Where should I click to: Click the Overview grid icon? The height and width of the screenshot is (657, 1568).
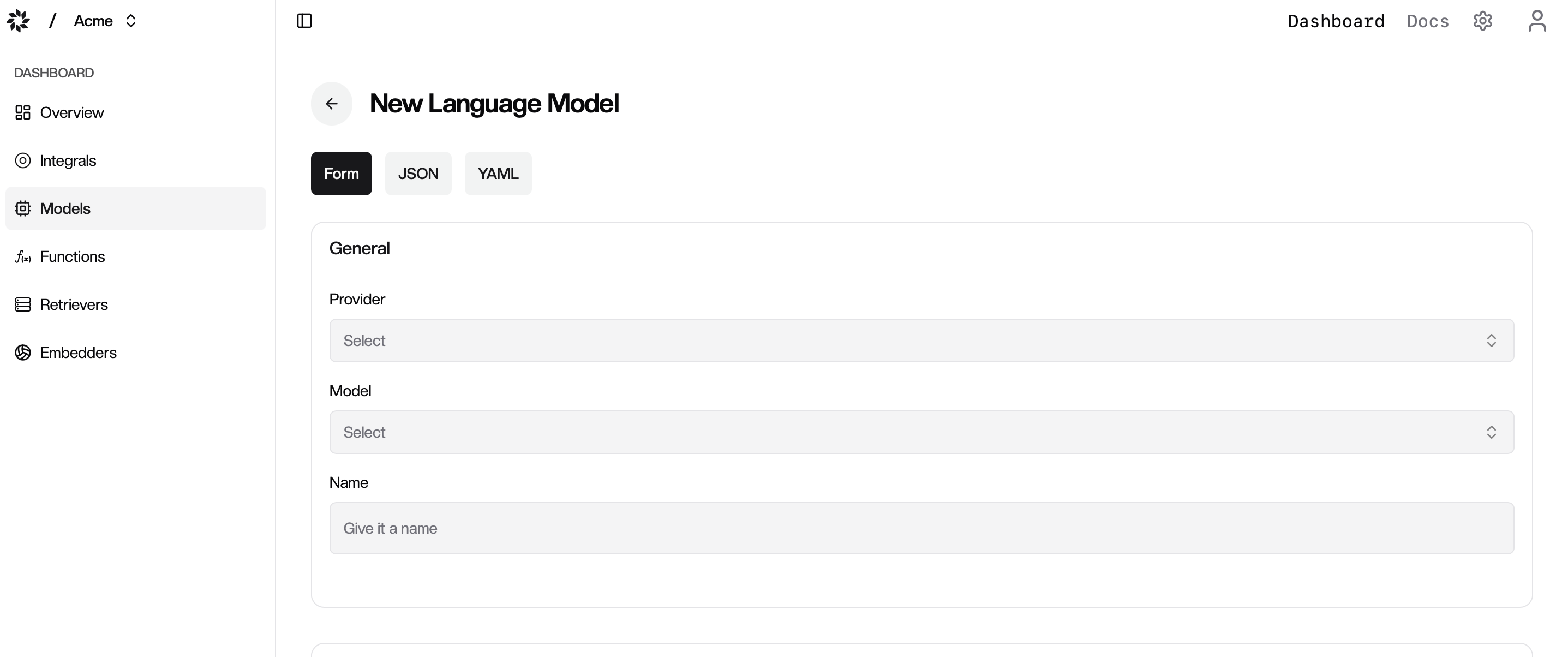tap(22, 112)
